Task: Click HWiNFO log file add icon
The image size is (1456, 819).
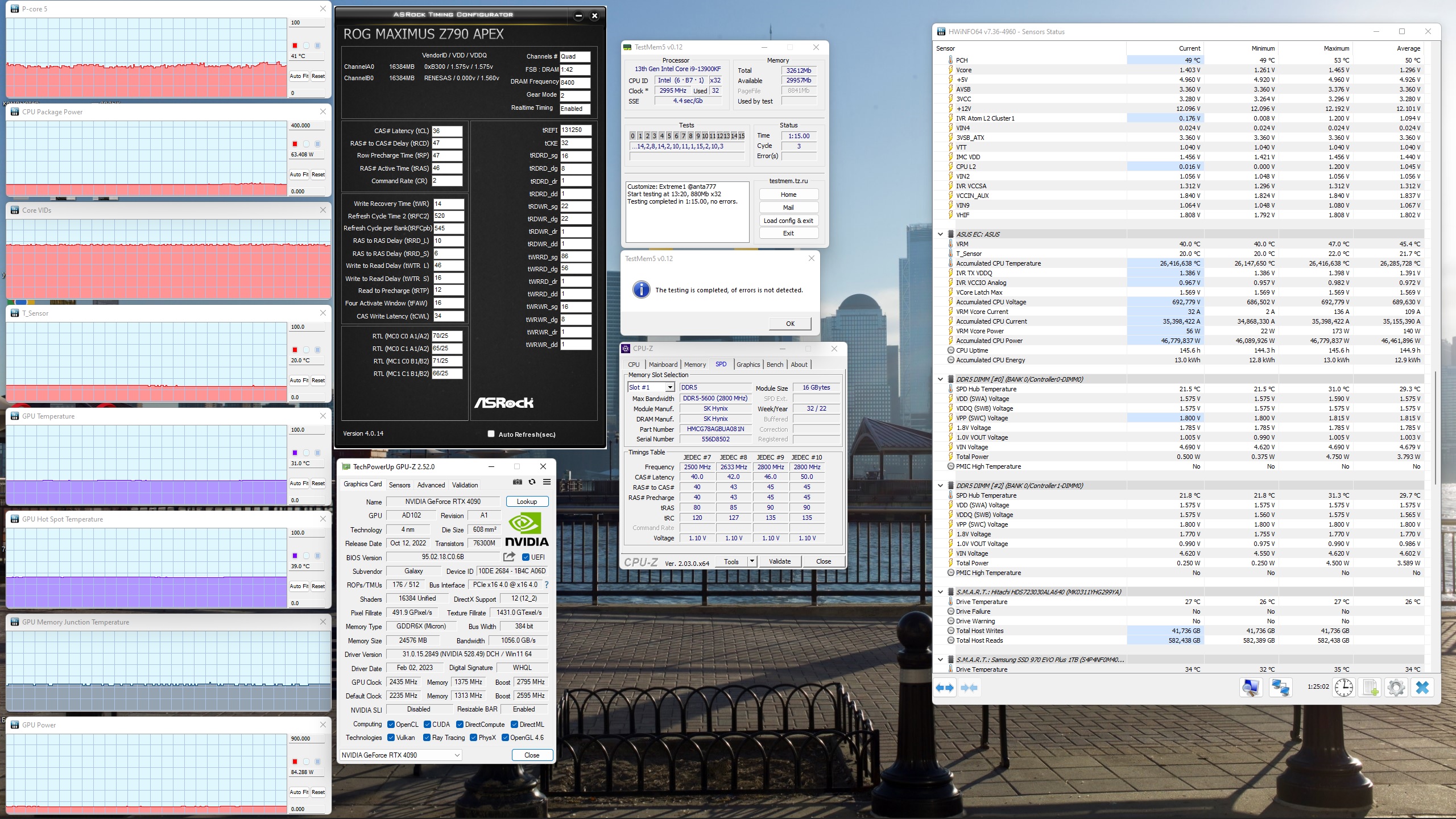Action: [1370, 687]
